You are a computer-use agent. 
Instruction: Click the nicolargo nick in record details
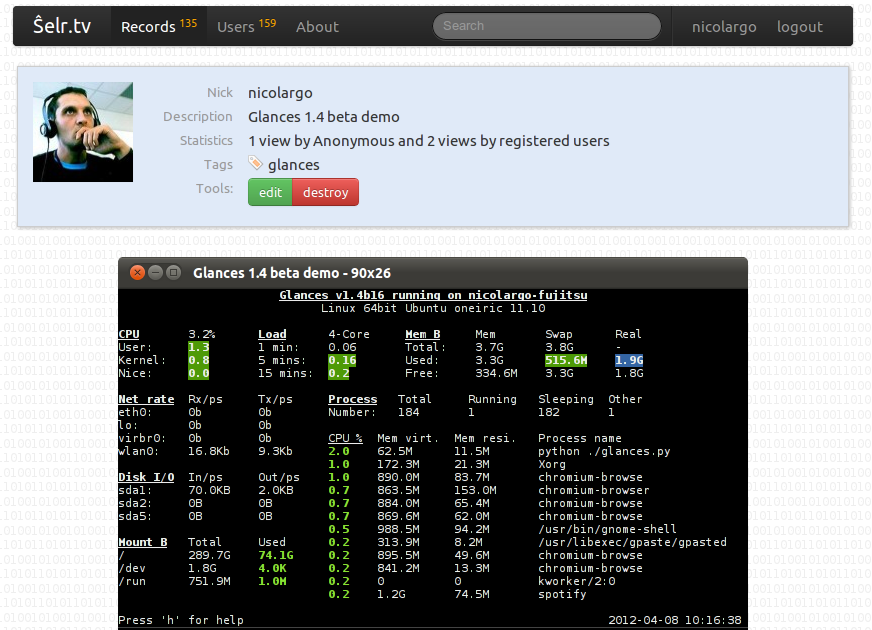coord(280,93)
